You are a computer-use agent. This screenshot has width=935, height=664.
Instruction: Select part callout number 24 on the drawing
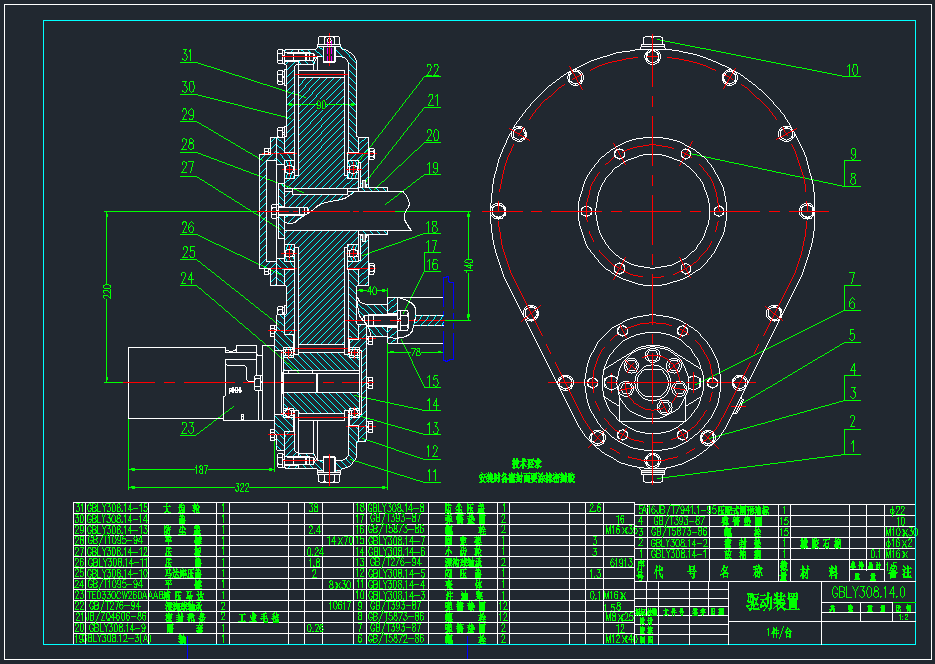click(x=187, y=278)
